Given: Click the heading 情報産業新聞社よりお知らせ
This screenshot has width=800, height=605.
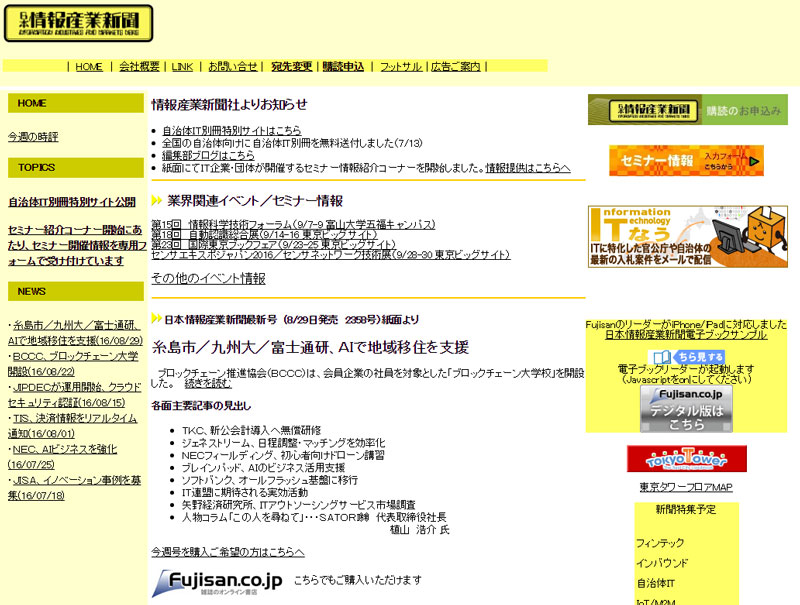Looking at the screenshot, I should (230, 105).
